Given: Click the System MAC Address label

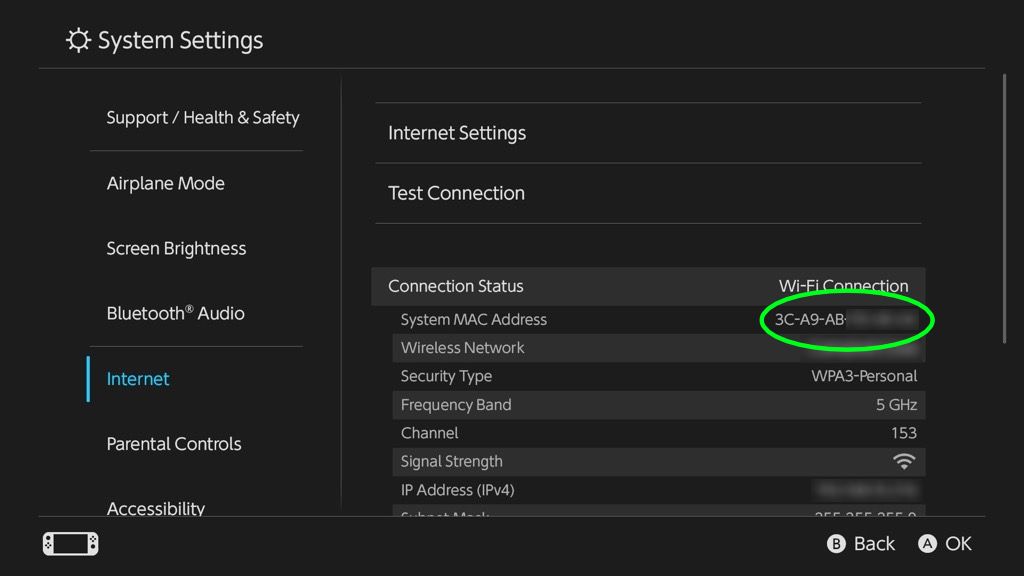Looking at the screenshot, I should coord(473,319).
